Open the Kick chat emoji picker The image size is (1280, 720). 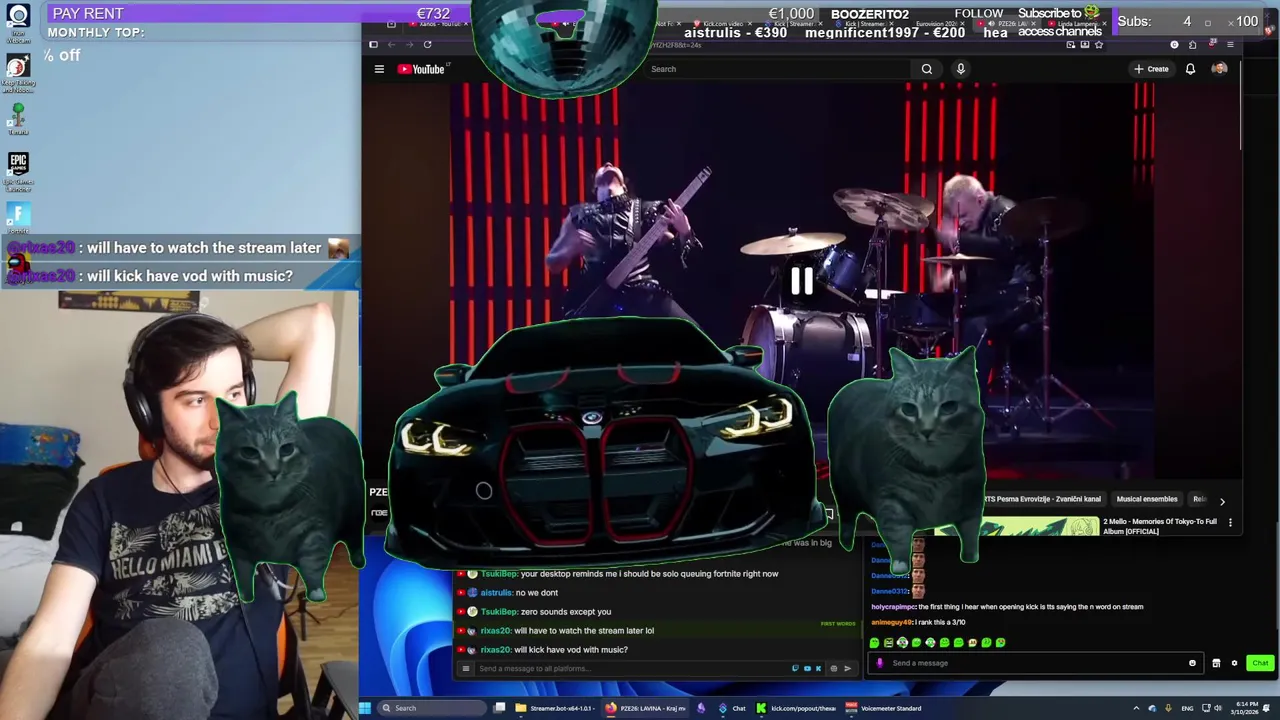click(x=1192, y=663)
